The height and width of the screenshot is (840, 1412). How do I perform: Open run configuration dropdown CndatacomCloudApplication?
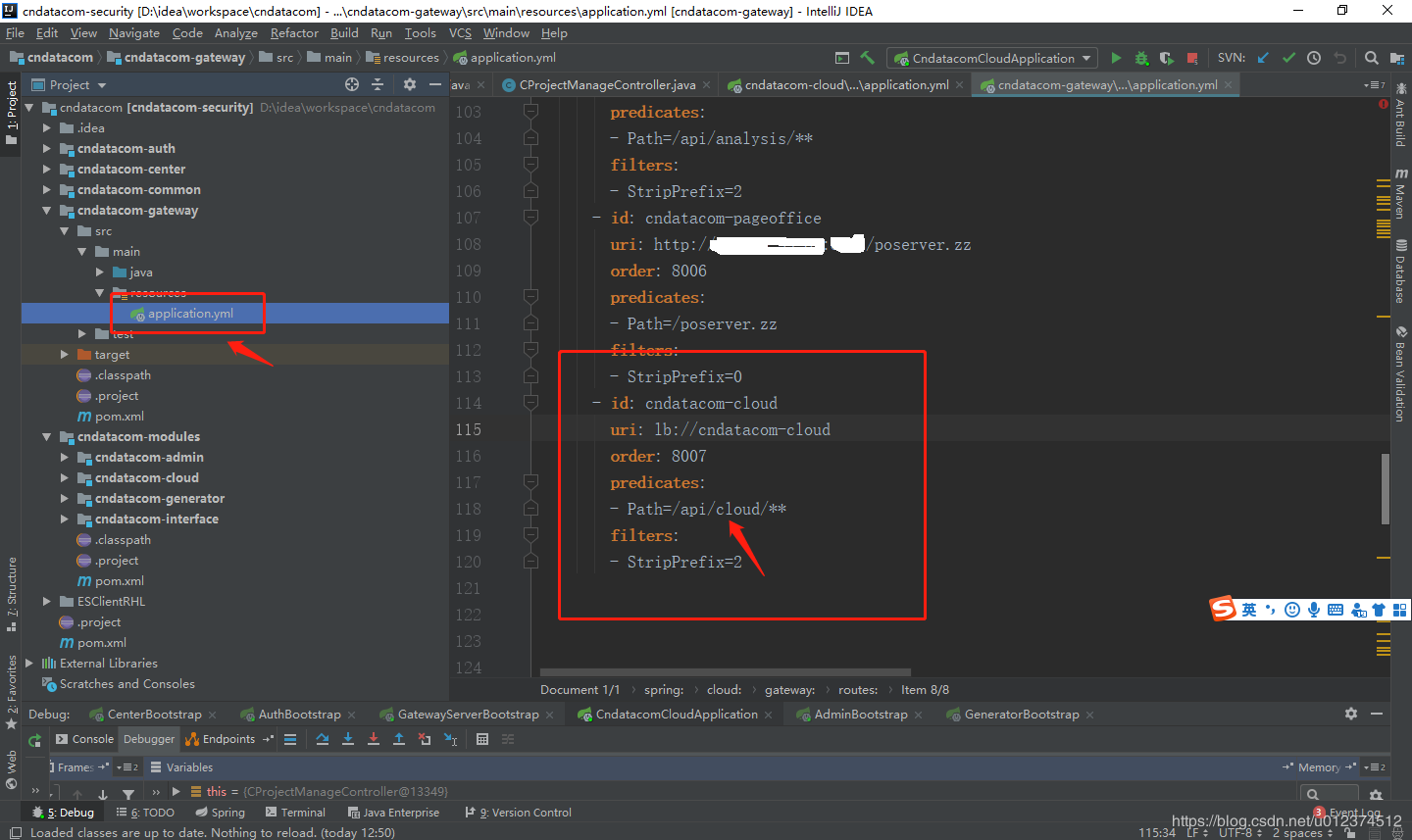click(x=992, y=58)
